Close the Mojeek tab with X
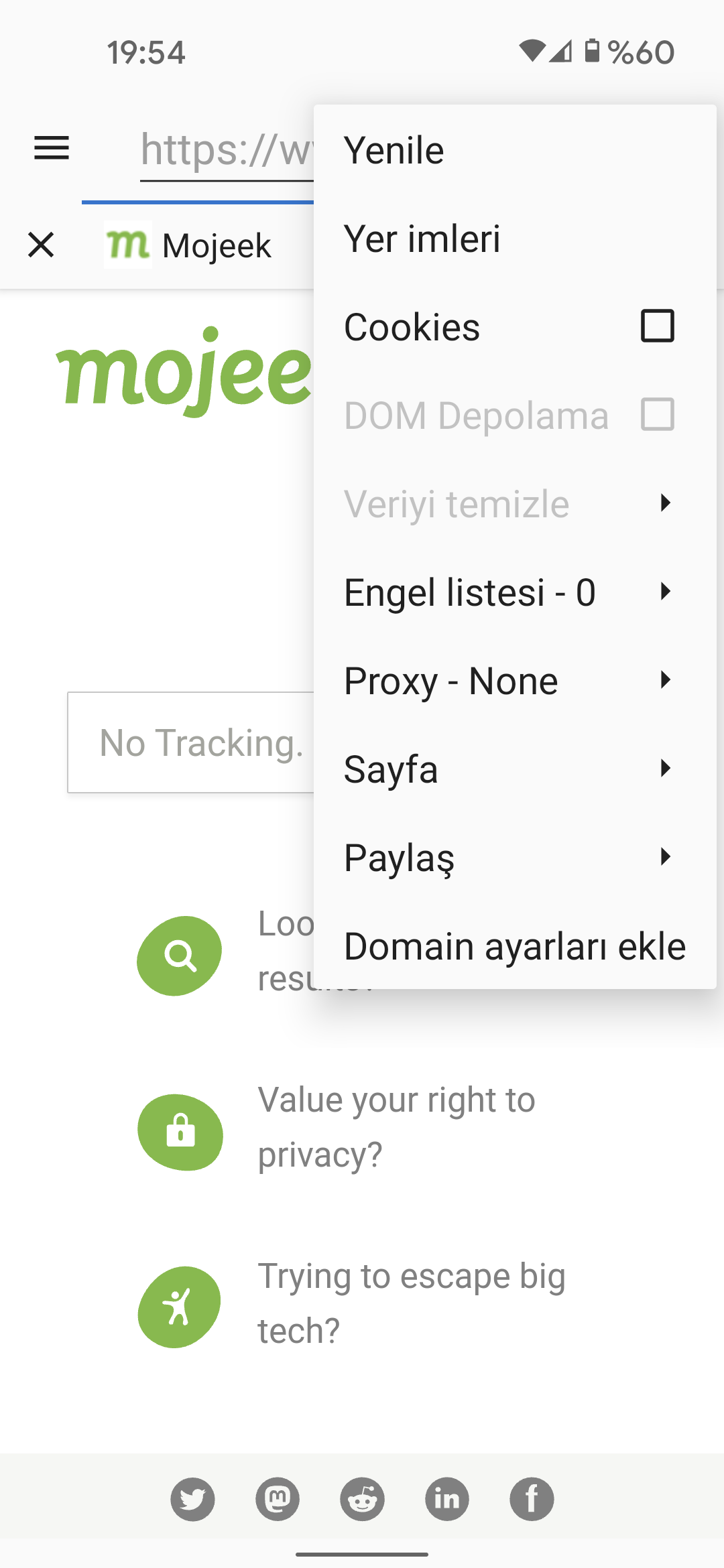724x1568 pixels. tap(41, 245)
